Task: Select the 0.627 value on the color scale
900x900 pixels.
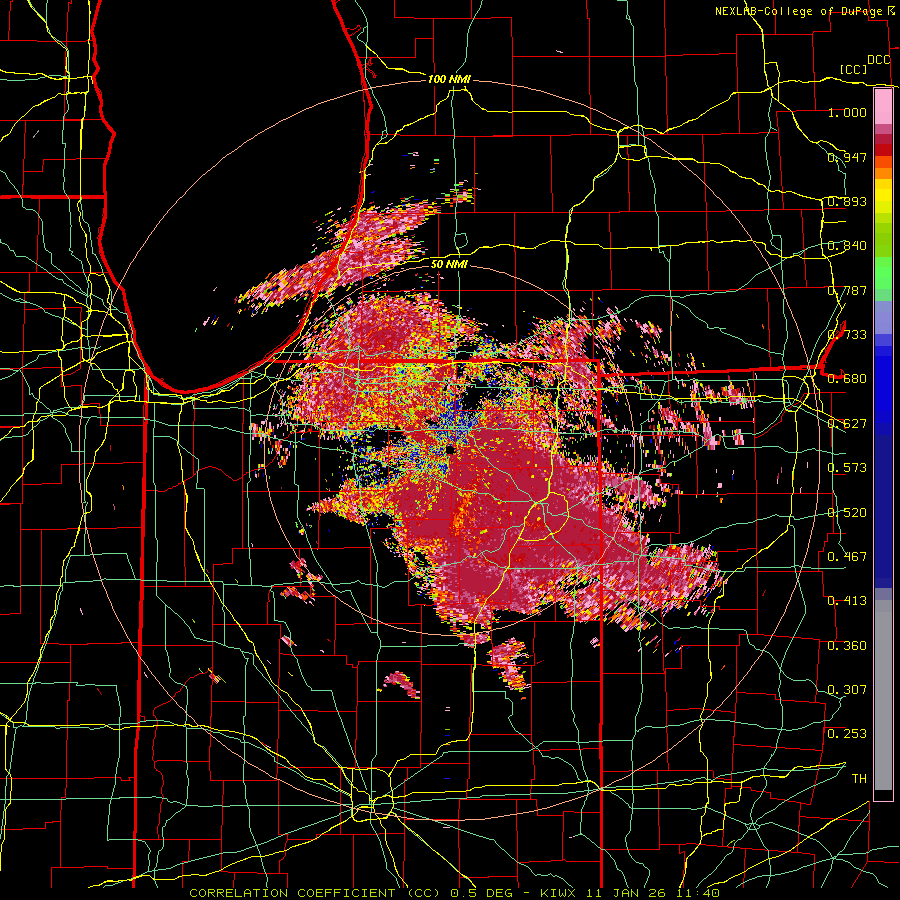Action: (847, 424)
